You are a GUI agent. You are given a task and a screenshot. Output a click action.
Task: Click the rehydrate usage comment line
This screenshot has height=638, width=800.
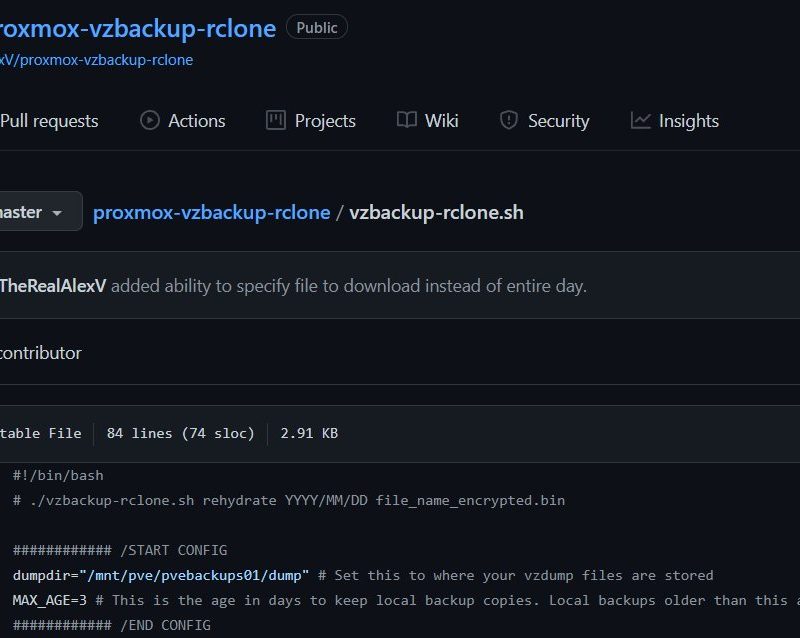pyautogui.click(x=289, y=501)
